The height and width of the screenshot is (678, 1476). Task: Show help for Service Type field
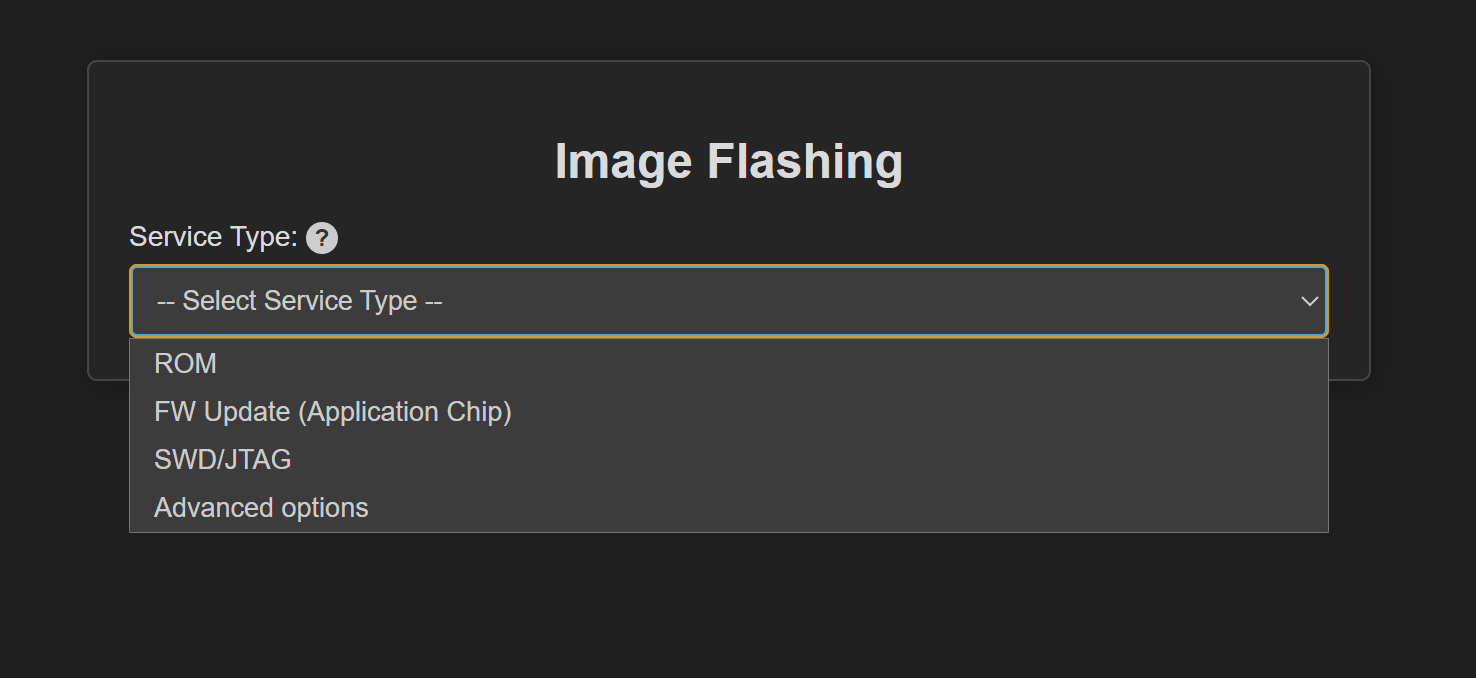tap(322, 238)
